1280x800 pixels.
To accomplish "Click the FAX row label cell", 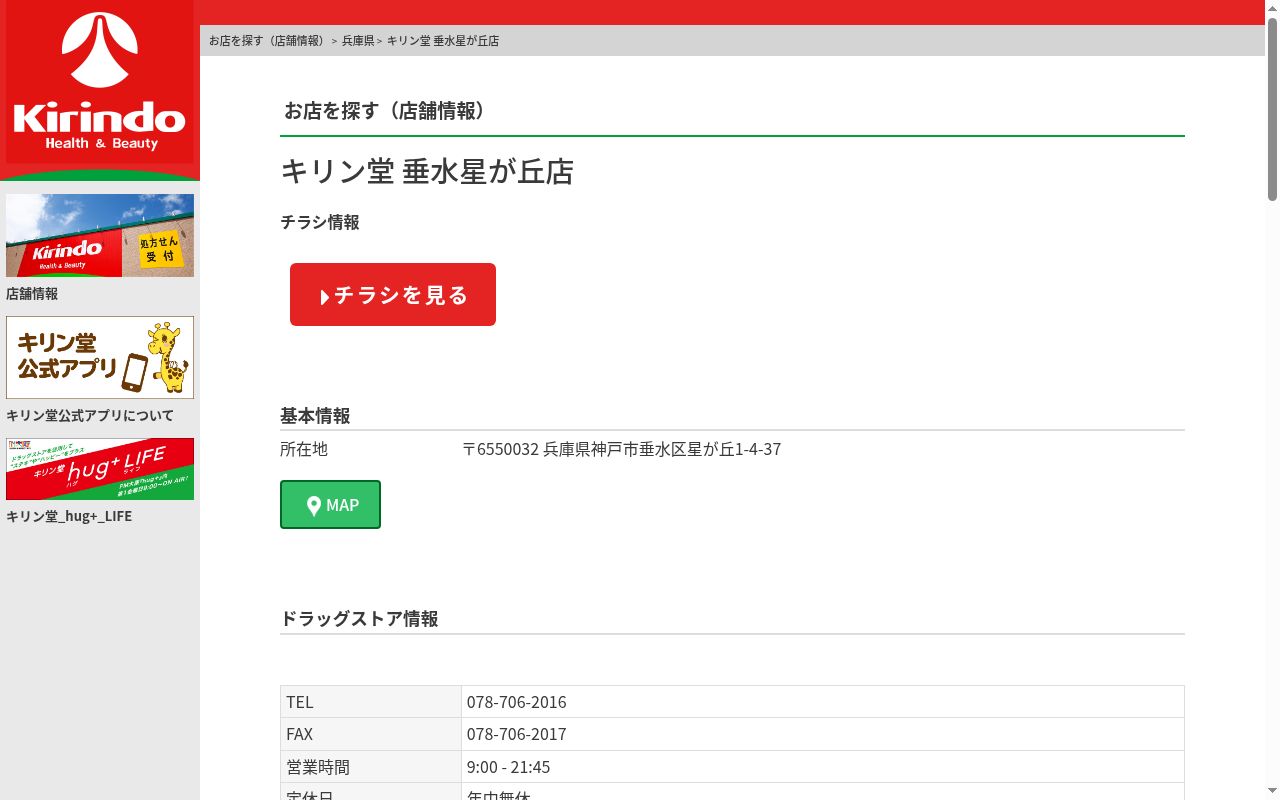I will click(371, 734).
